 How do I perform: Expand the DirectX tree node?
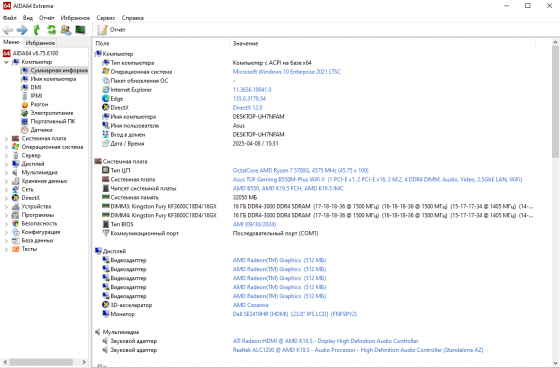pyautogui.click(x=6, y=198)
